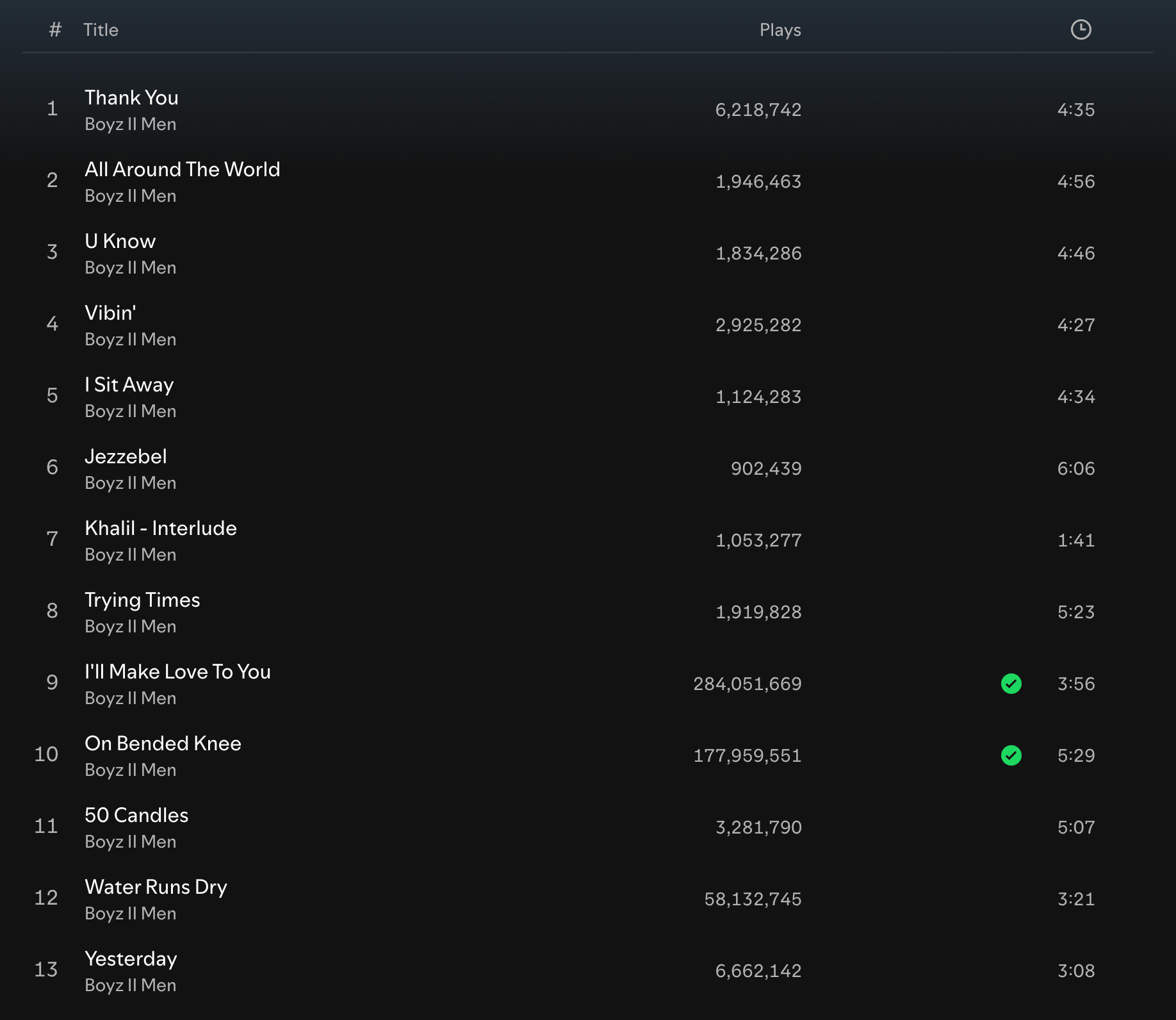
Task: Click duration 4:35 of Thank You
Action: click(1076, 110)
